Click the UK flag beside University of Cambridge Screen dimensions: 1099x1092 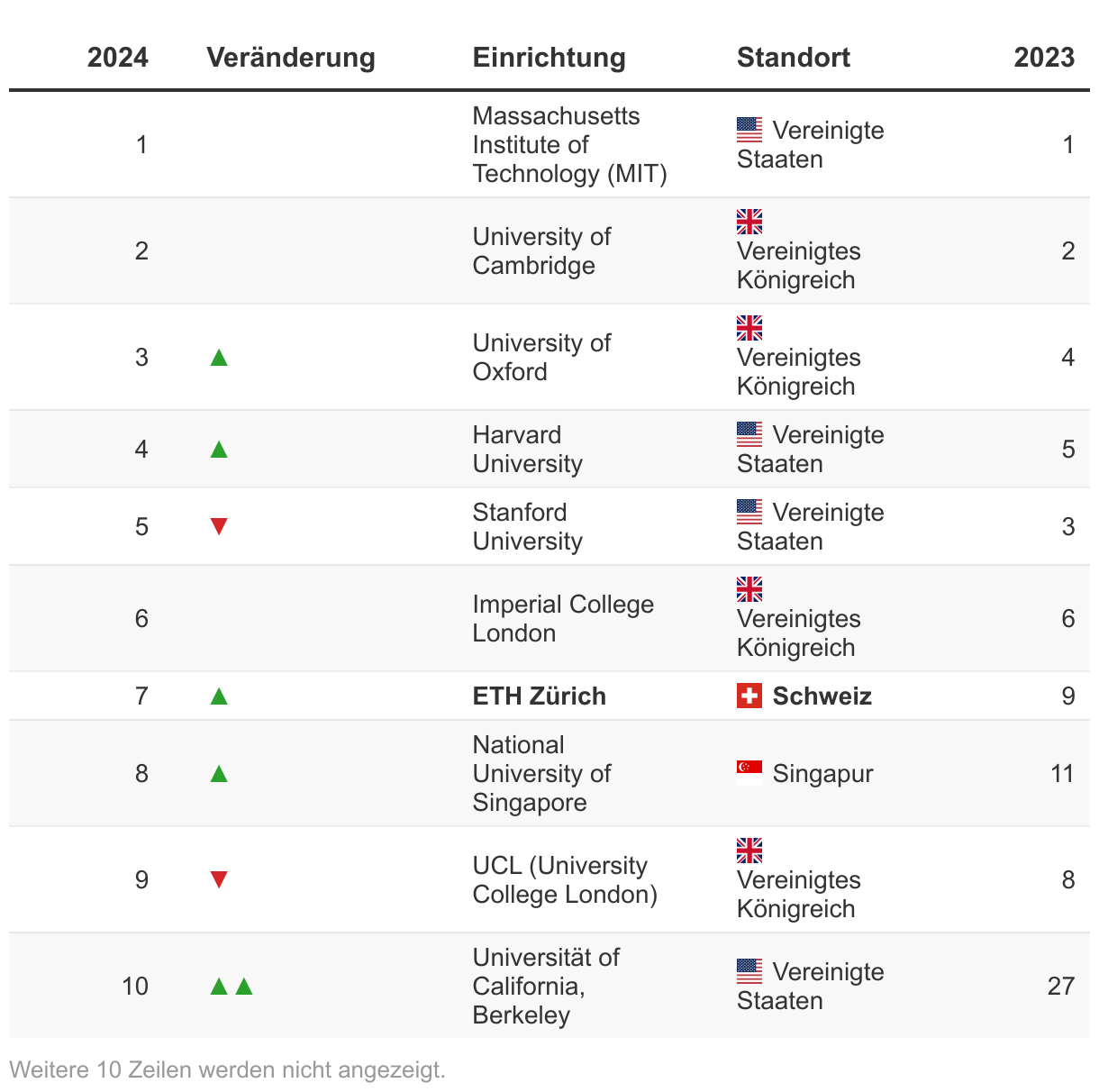click(749, 222)
